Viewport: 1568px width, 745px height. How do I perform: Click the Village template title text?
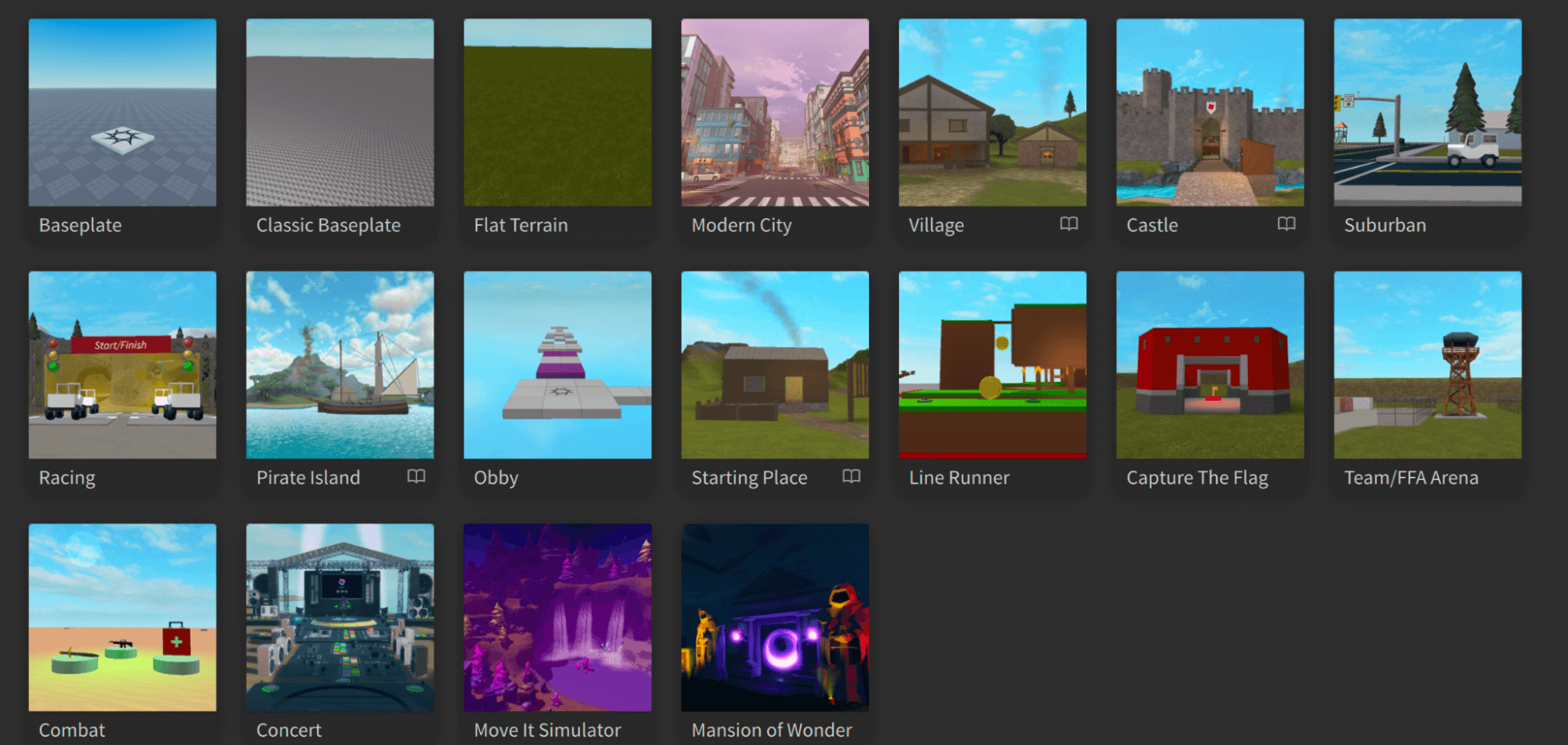936,225
